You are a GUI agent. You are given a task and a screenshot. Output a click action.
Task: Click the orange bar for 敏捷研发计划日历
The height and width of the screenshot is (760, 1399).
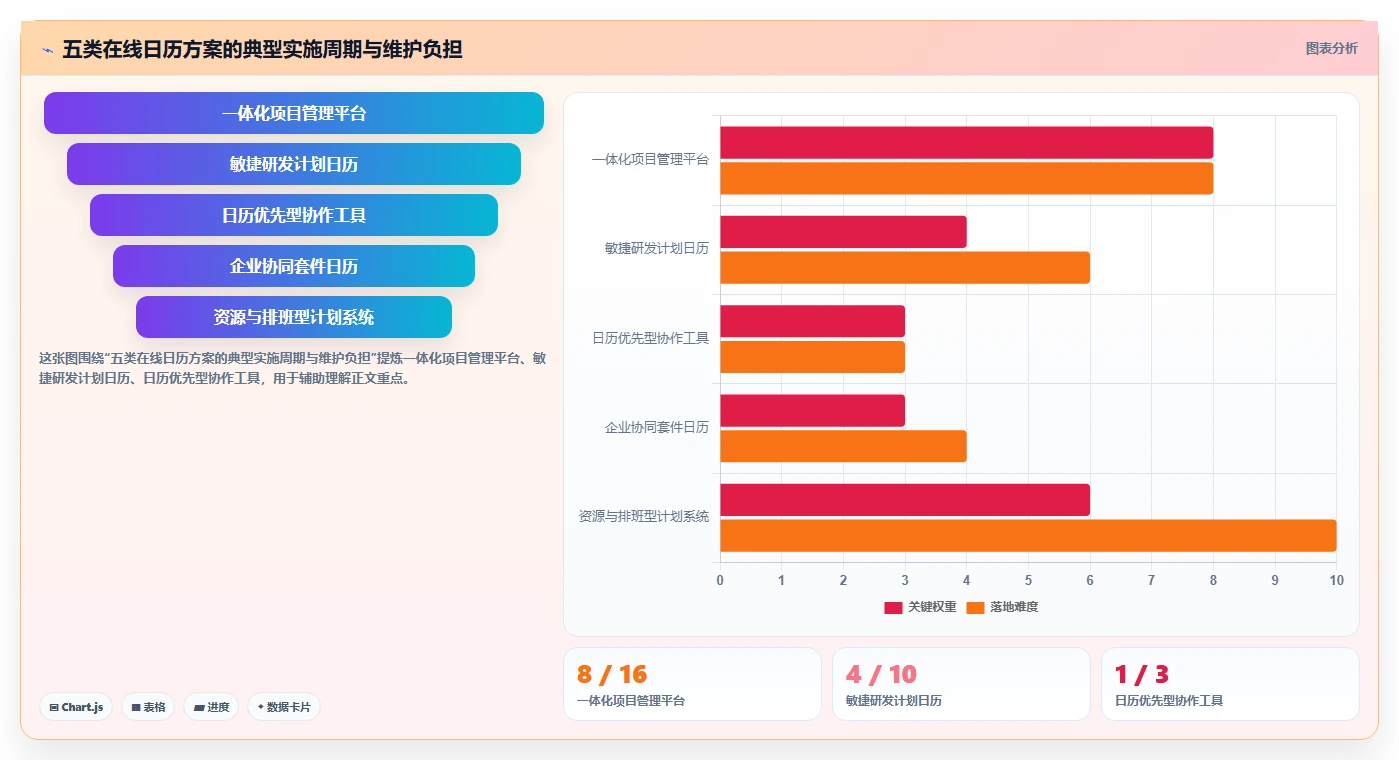905,267
